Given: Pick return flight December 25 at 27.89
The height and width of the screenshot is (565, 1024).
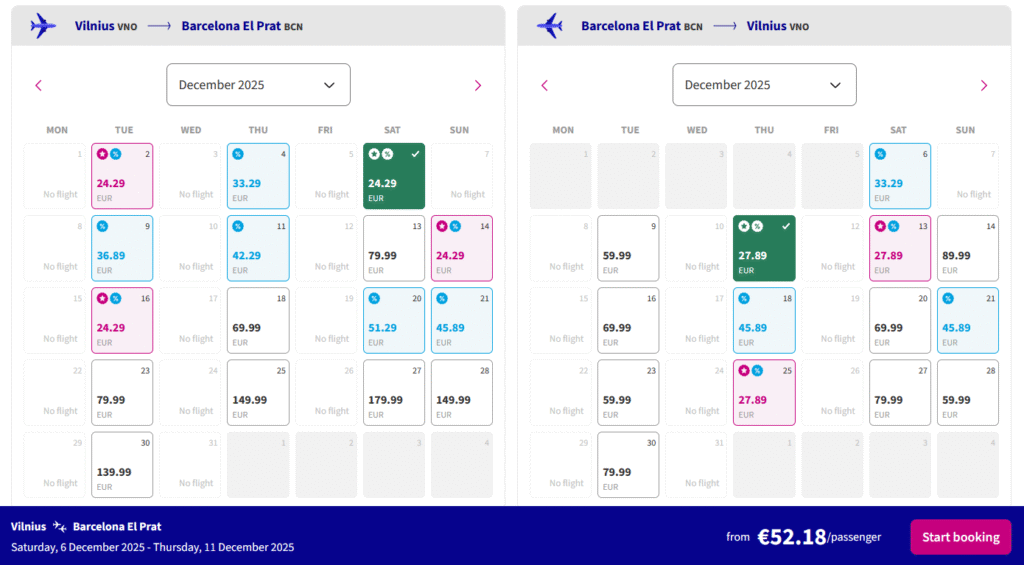Looking at the screenshot, I should (x=764, y=393).
